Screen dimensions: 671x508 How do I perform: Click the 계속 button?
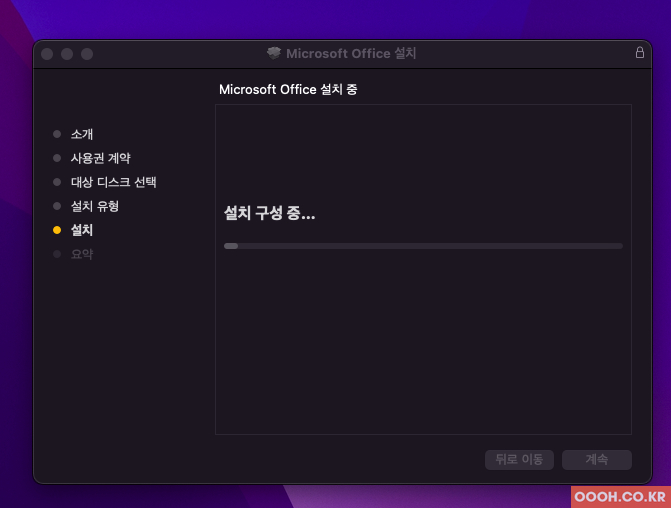click(x=597, y=460)
